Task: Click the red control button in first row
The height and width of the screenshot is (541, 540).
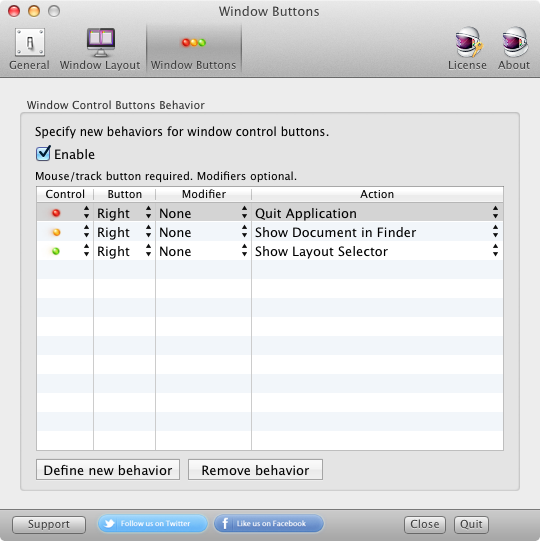Action: [56, 213]
